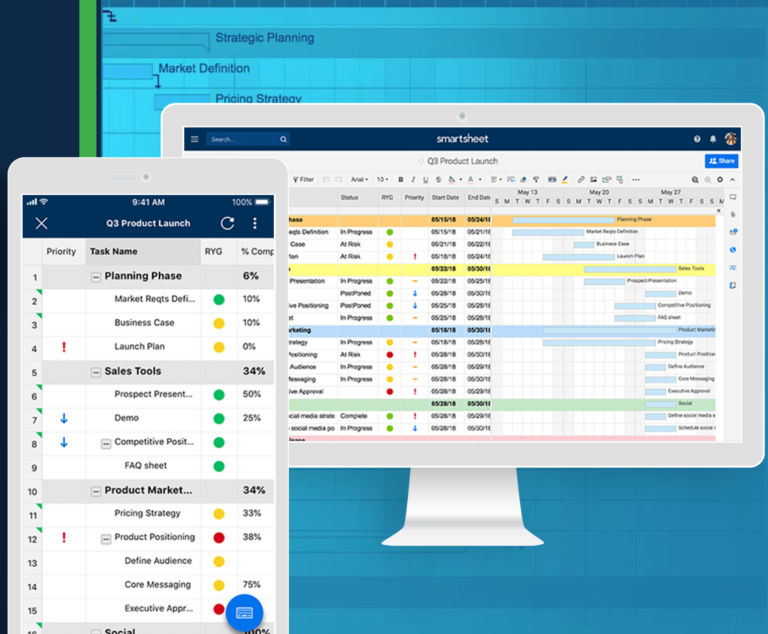Click Sales Tools Gantt bar
Screen dimensions: 768x634
pos(630,269)
